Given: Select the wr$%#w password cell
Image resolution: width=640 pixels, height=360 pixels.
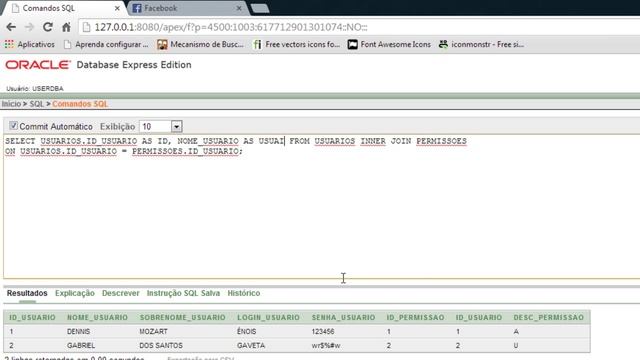Looking at the screenshot, I should coord(326,345).
